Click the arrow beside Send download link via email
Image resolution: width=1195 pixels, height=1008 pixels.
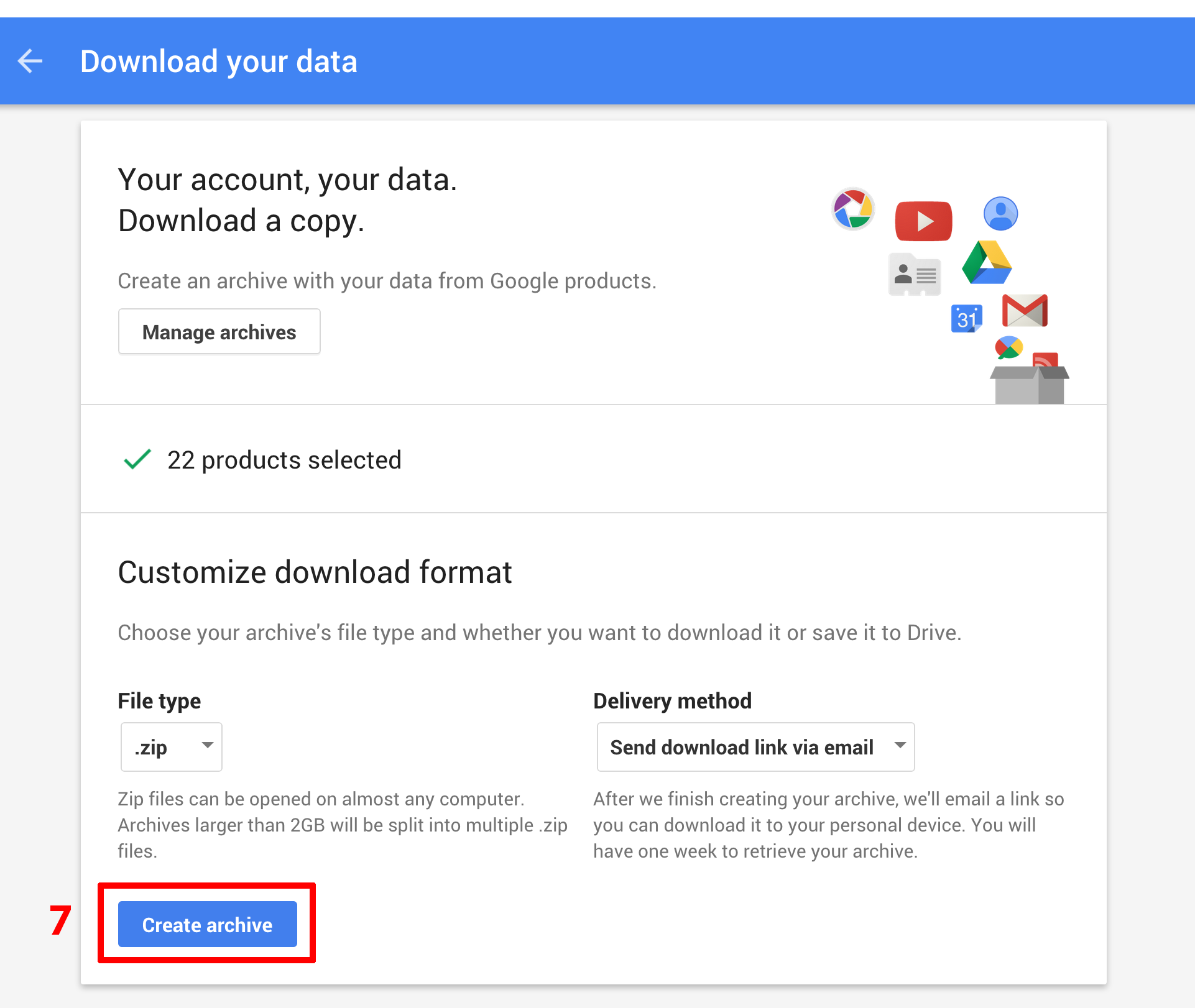(900, 745)
